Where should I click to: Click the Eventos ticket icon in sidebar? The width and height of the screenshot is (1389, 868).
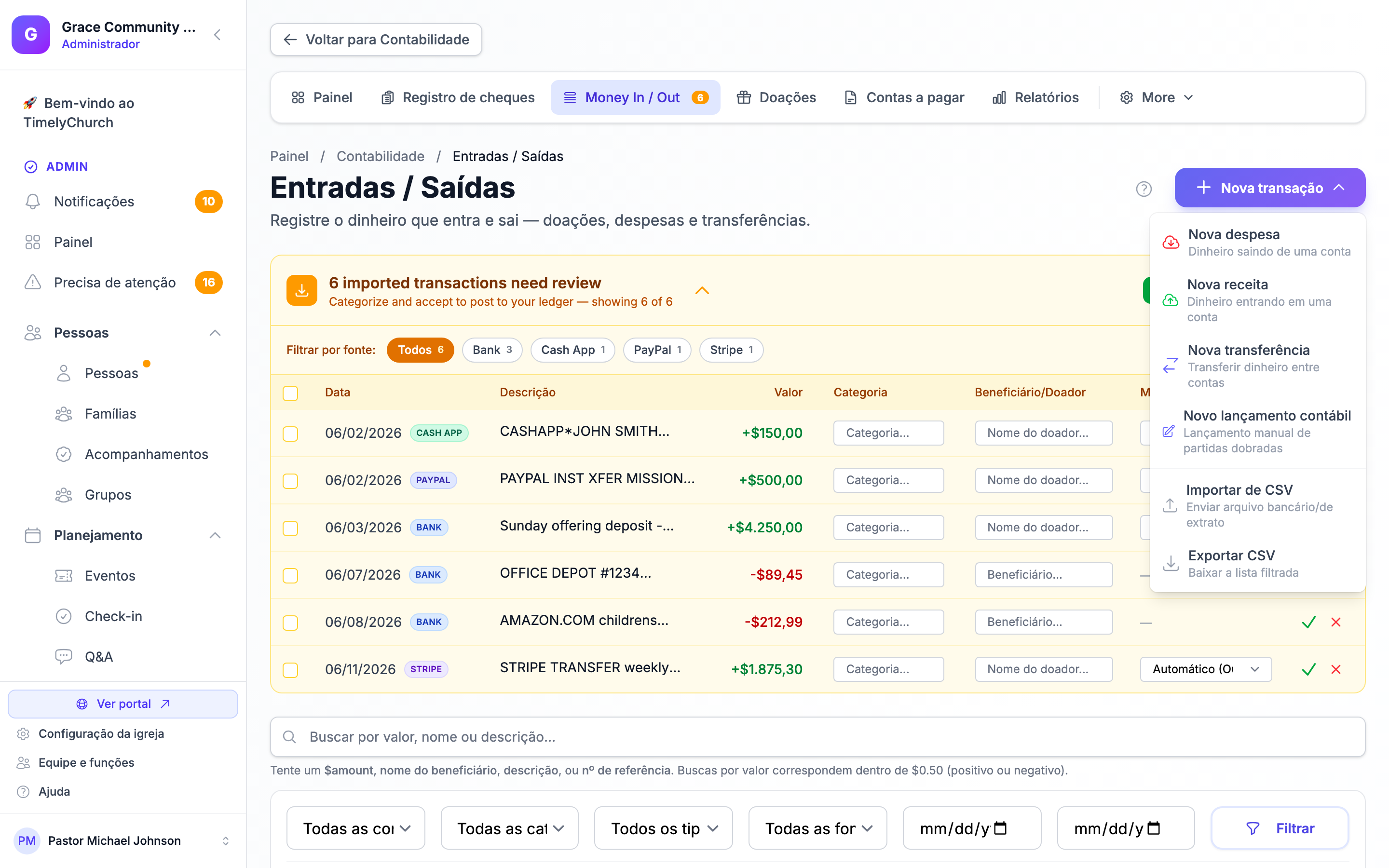[x=64, y=576]
